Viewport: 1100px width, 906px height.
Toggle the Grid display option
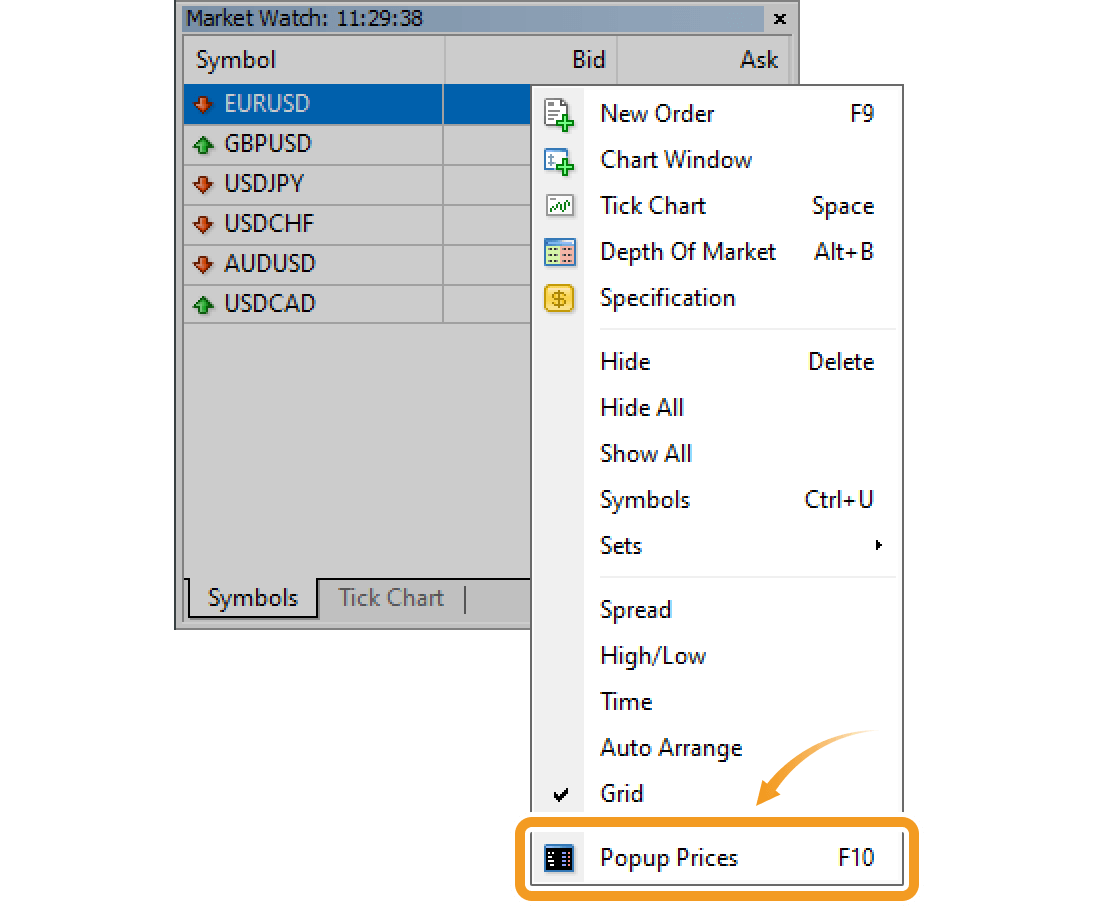tap(621, 793)
